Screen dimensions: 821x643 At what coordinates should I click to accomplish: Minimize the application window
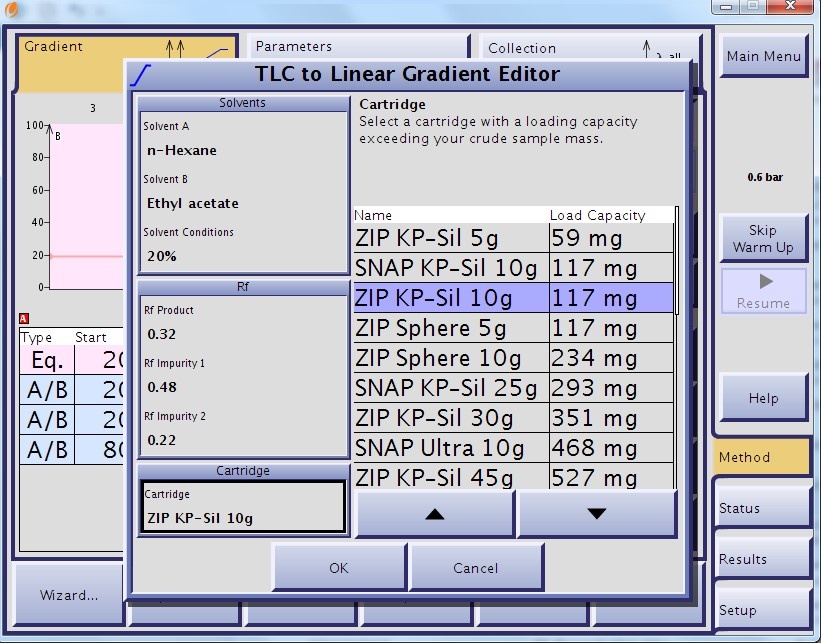726,7
